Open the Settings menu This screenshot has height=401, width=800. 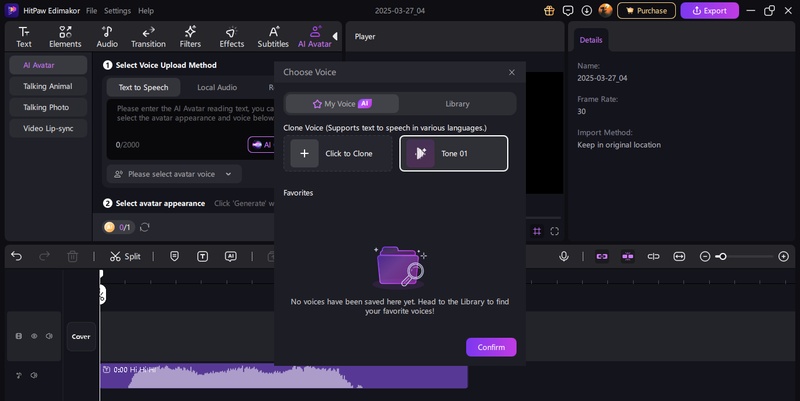[x=117, y=10]
